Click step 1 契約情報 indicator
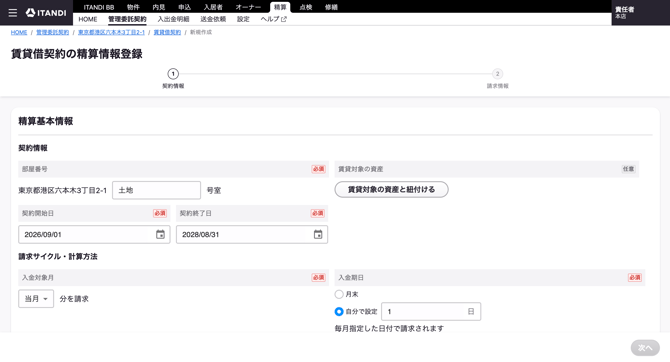 pos(173,78)
